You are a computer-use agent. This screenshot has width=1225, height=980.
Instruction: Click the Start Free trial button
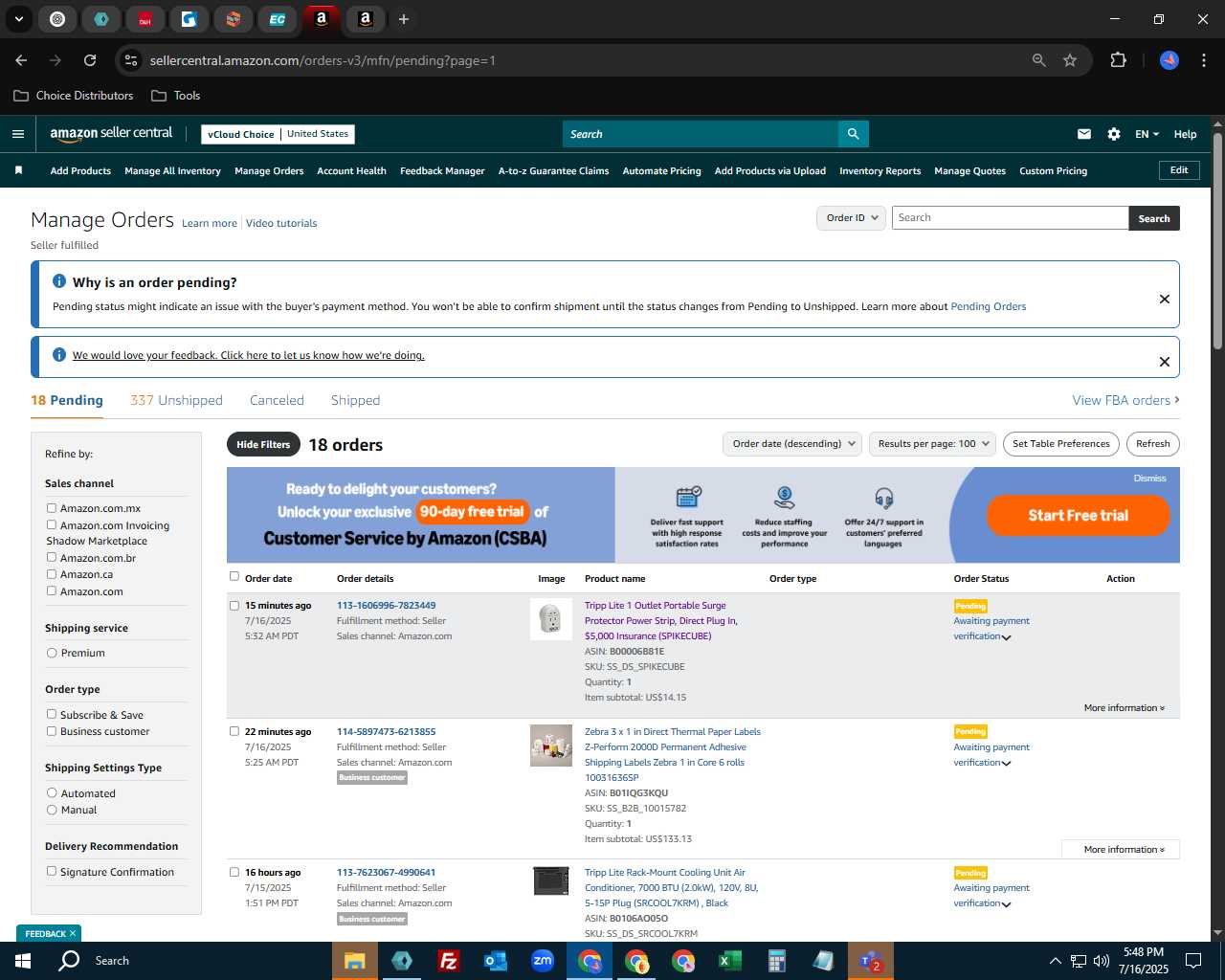coord(1079,515)
